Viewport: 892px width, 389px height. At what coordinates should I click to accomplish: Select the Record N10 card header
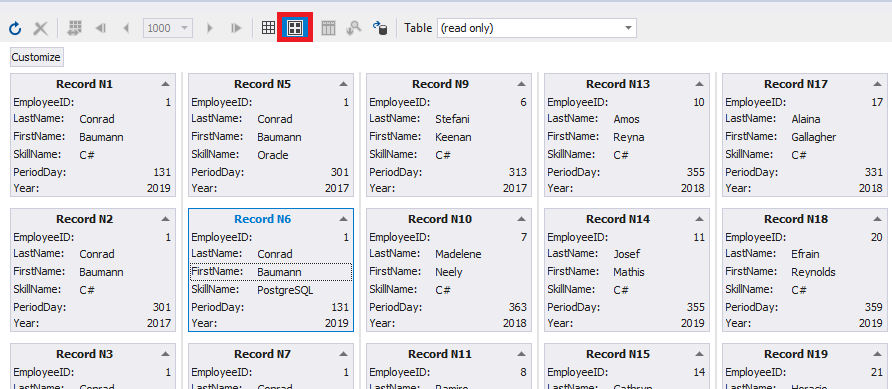point(440,219)
